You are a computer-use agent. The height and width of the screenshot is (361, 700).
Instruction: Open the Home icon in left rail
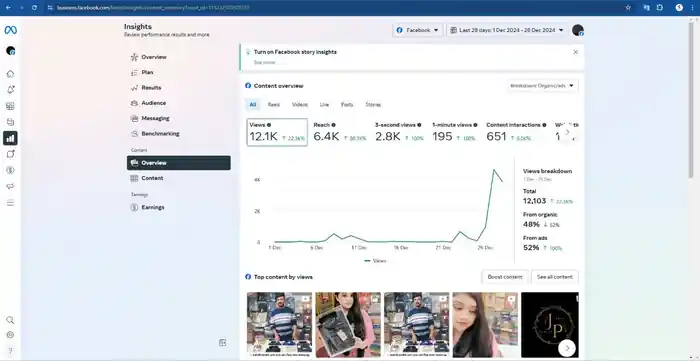point(10,74)
